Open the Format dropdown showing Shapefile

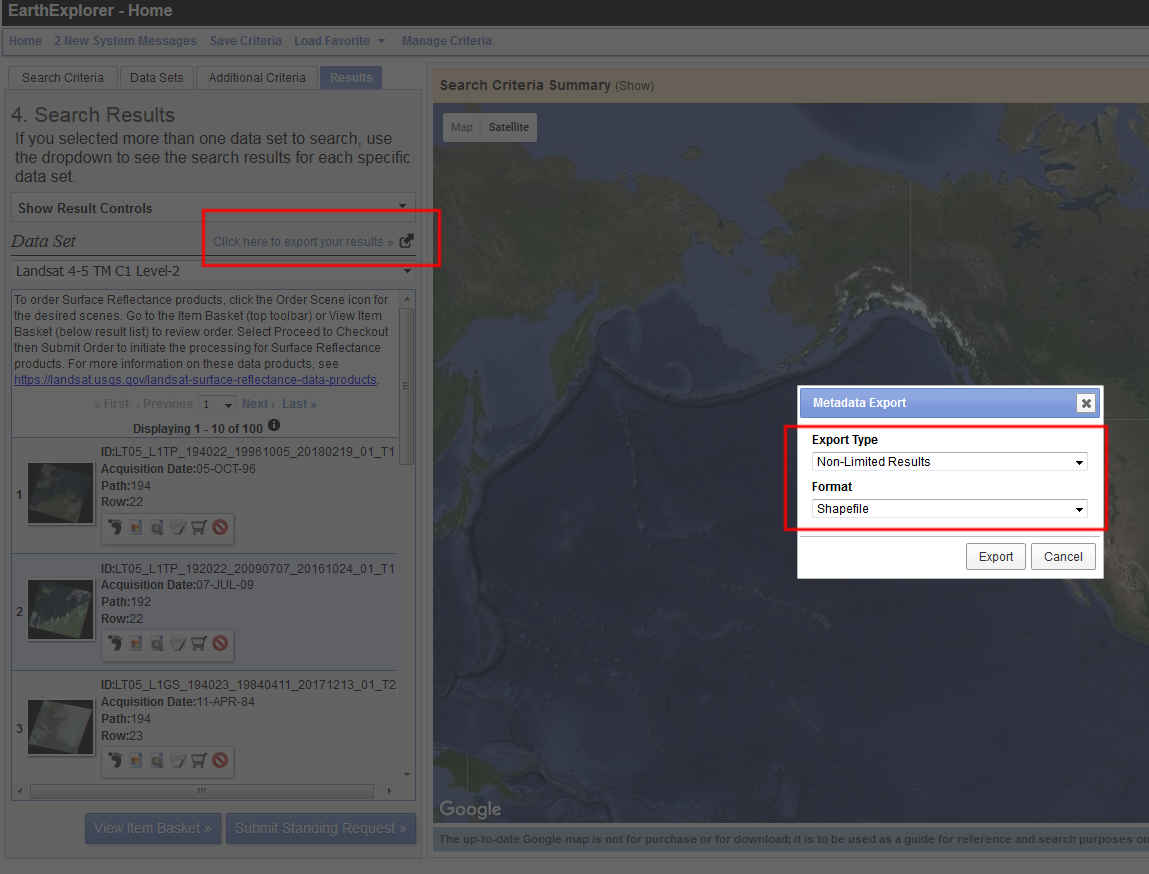[948, 509]
